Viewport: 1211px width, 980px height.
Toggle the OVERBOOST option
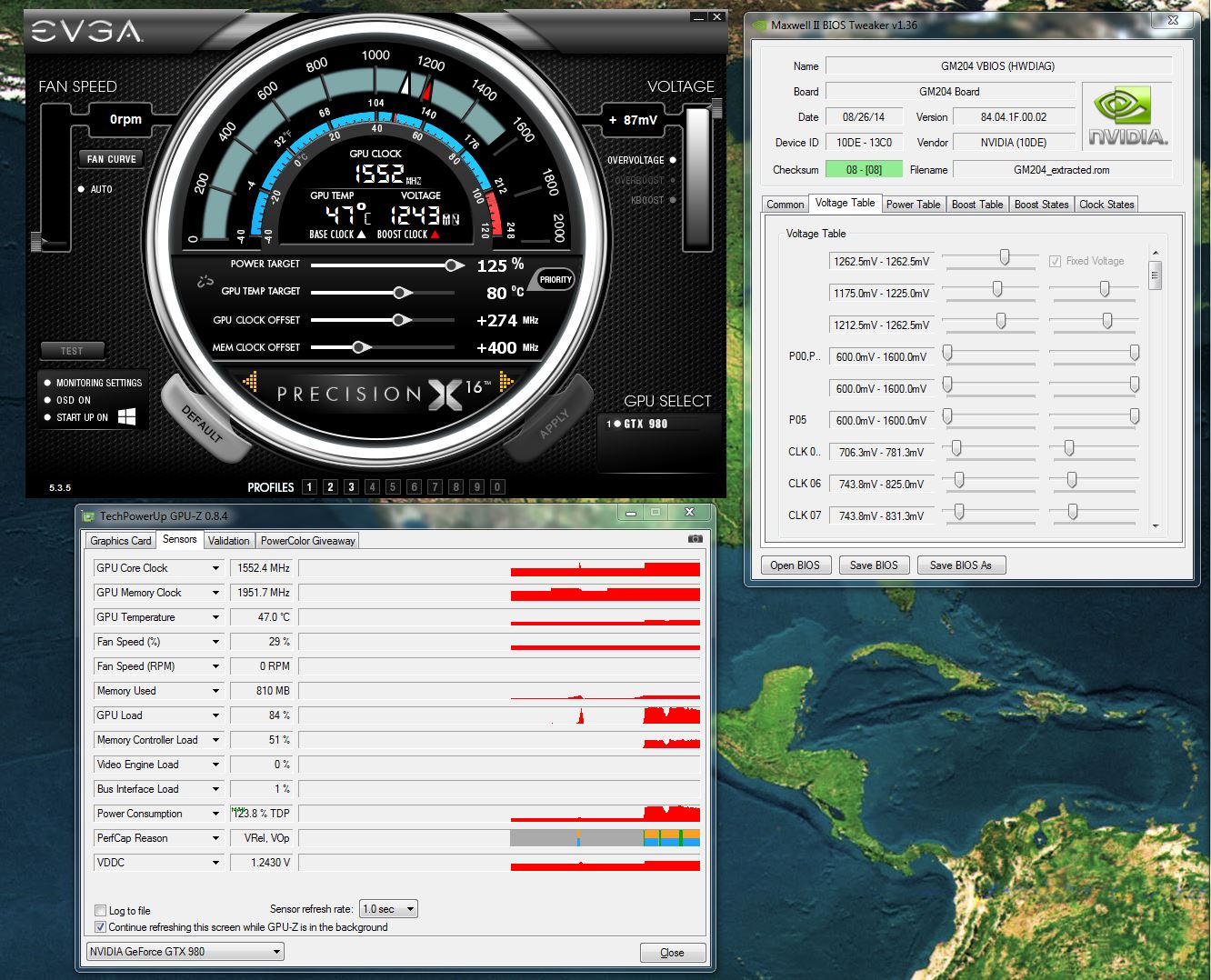coord(673,180)
